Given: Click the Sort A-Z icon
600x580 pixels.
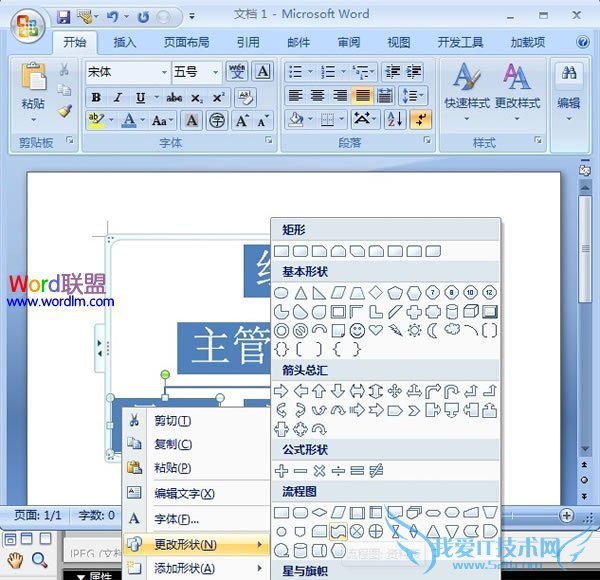Looking at the screenshot, I should [x=395, y=119].
